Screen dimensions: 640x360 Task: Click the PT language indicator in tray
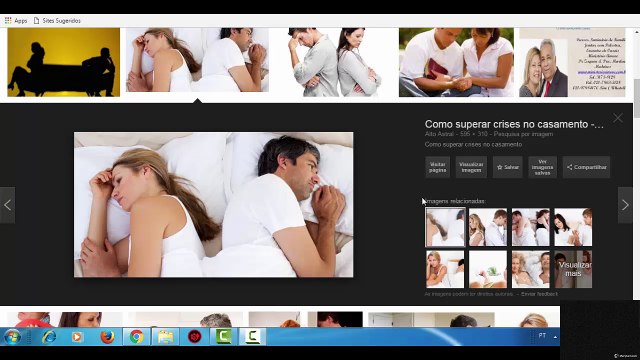(542, 336)
